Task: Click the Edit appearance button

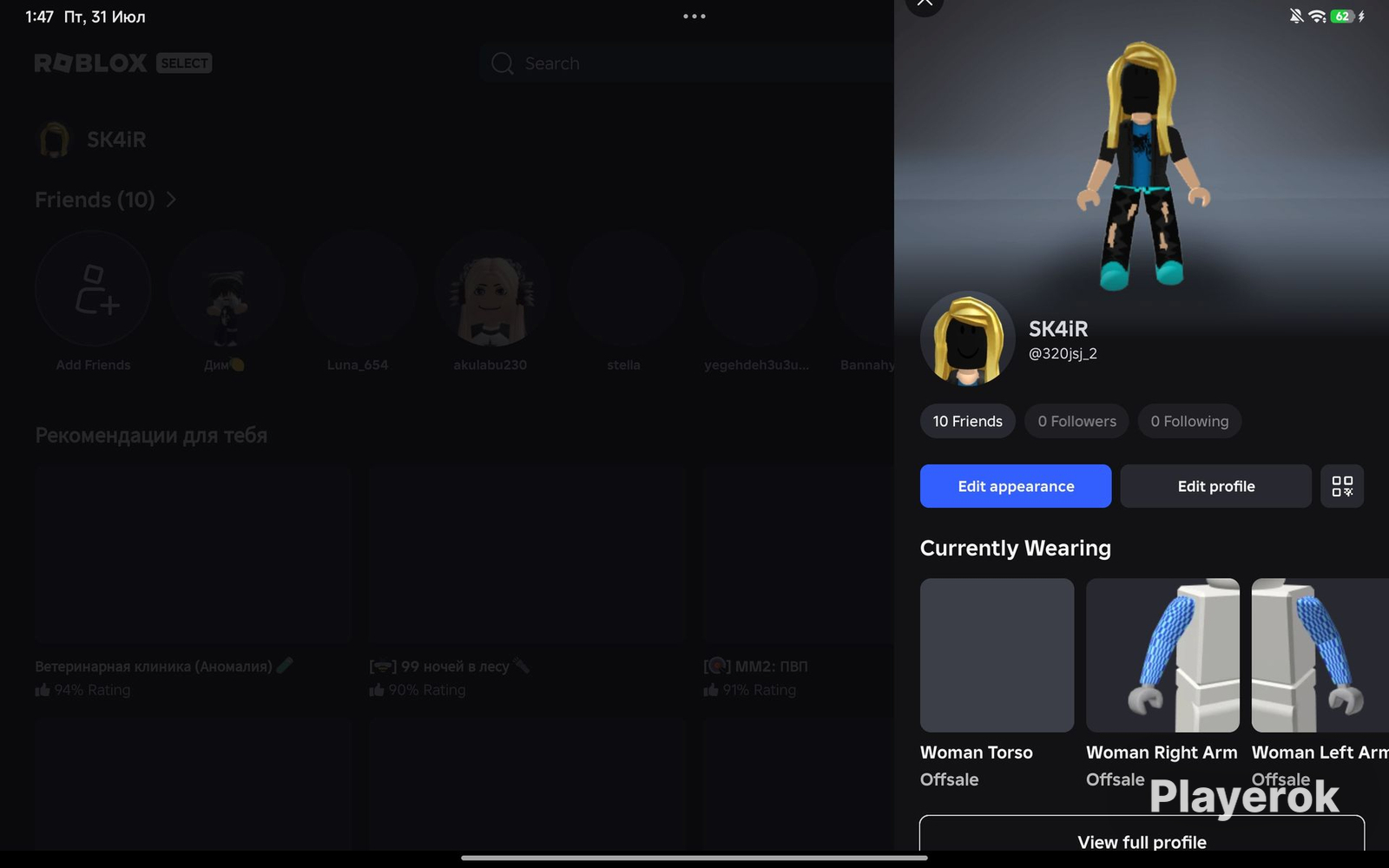Action: [1016, 486]
